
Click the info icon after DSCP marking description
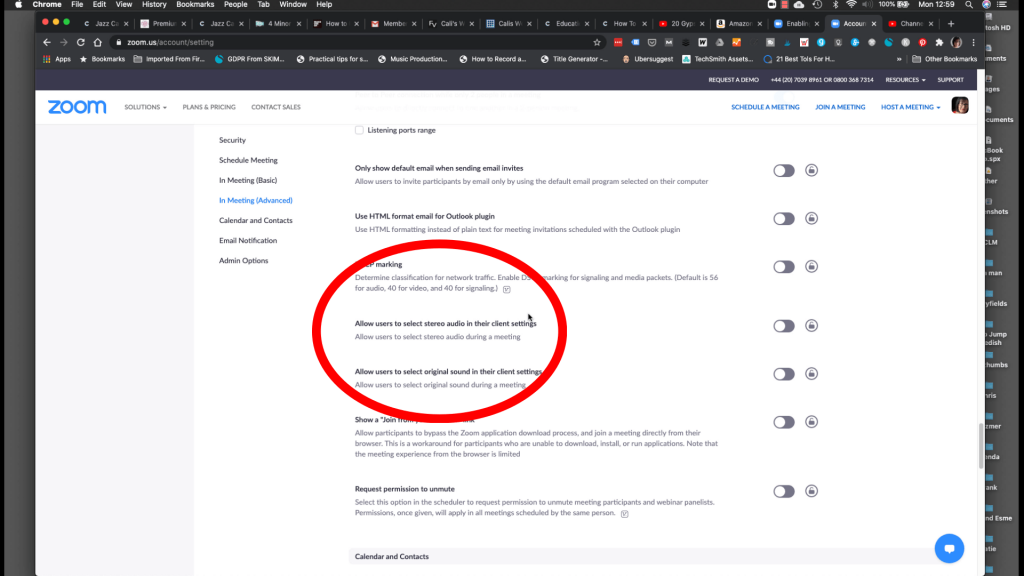(507, 289)
